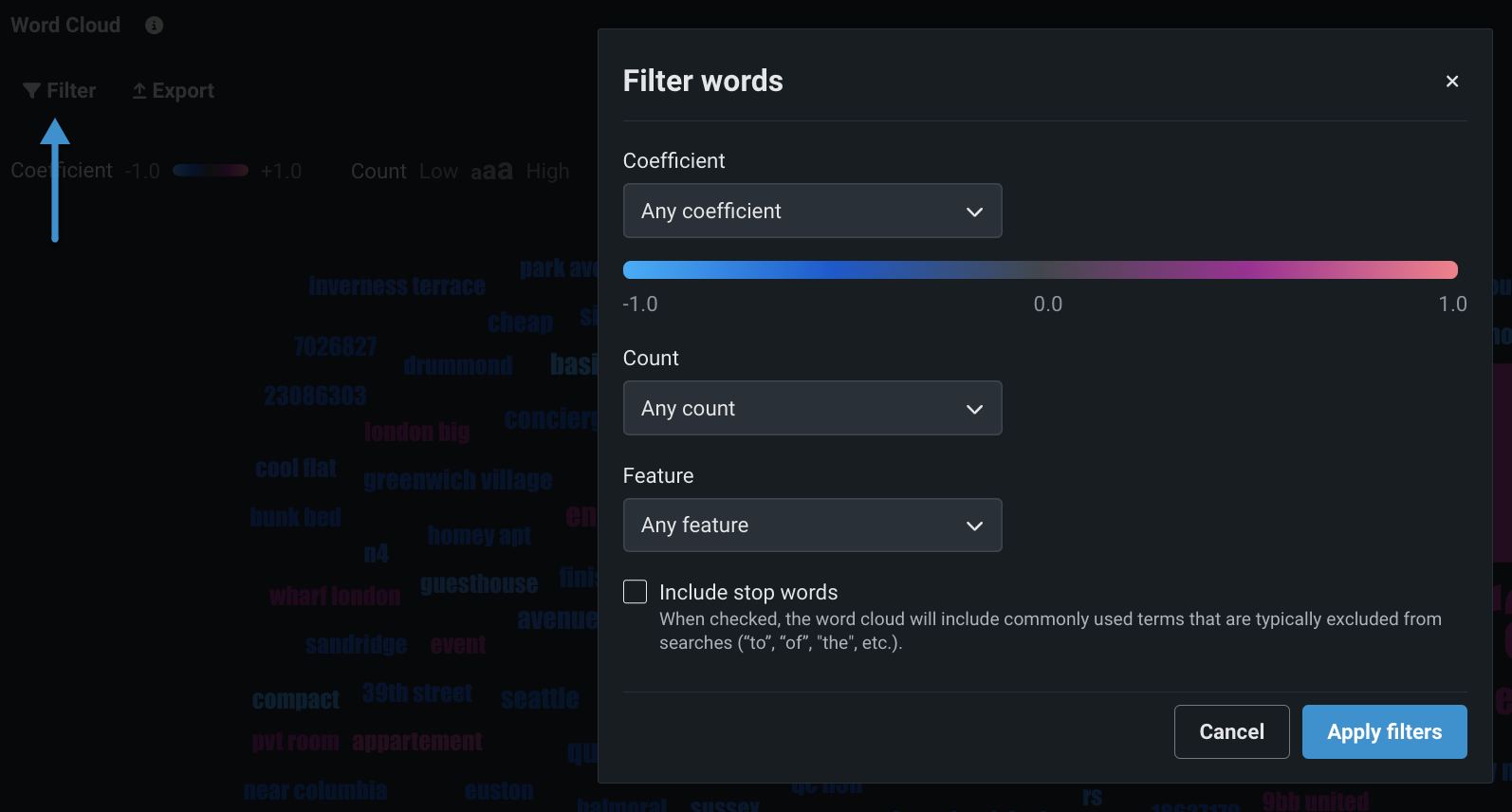Select the word "greenwich village" in the cloud

point(457,481)
